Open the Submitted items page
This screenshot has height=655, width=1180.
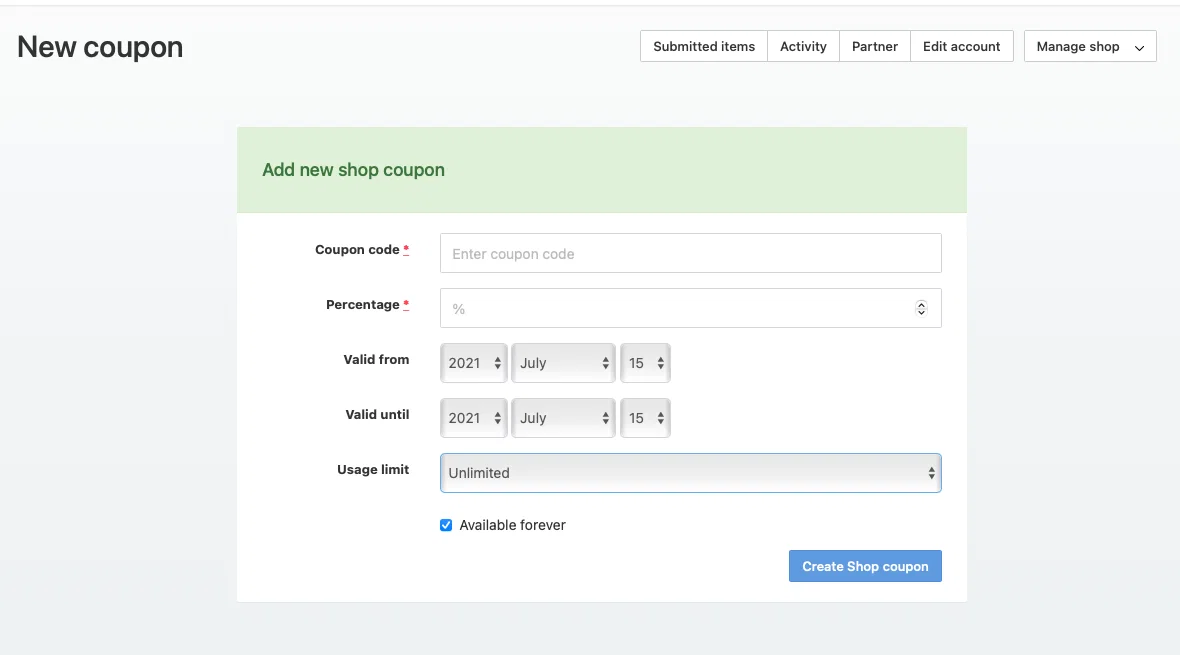[704, 47]
